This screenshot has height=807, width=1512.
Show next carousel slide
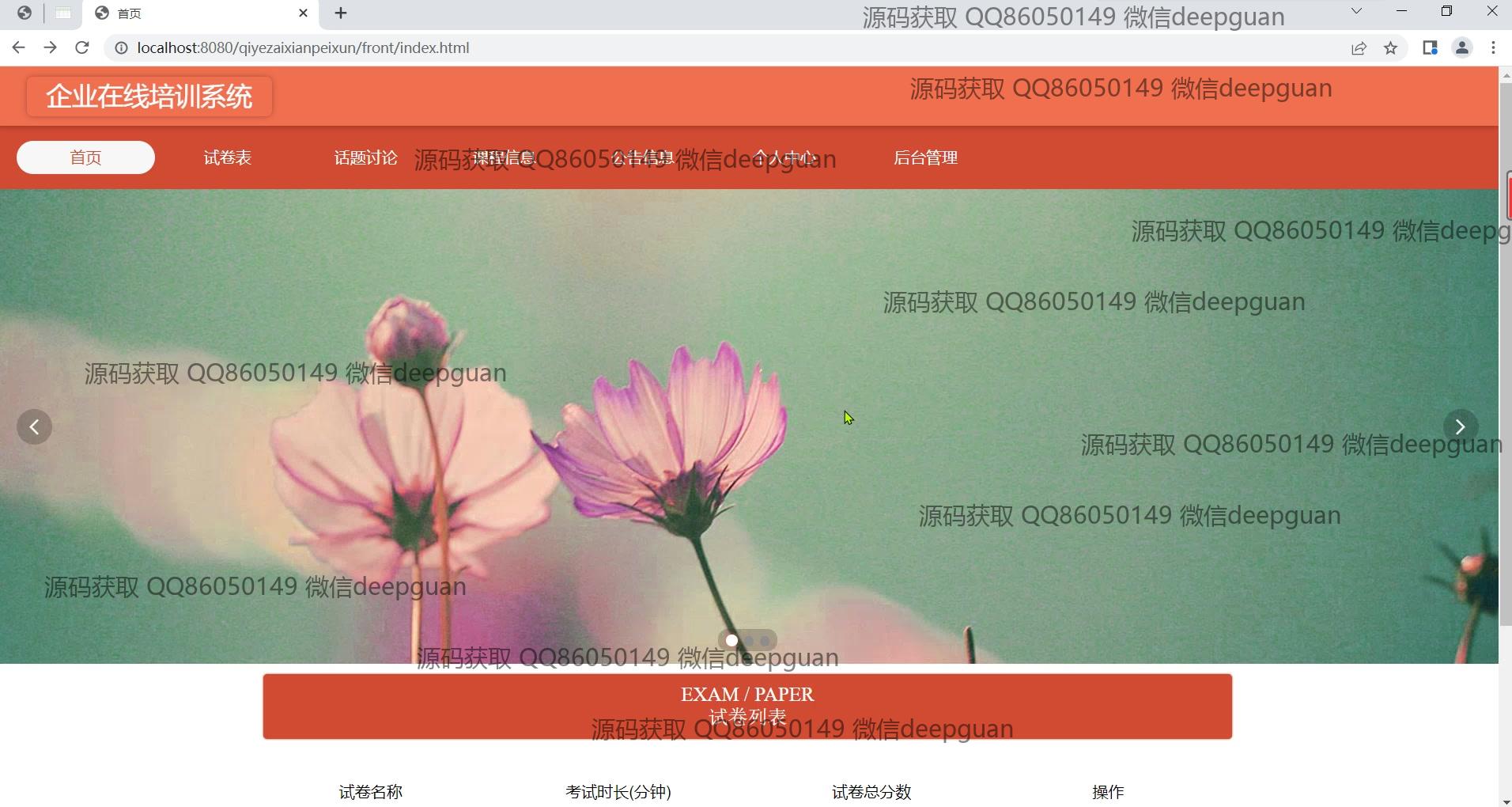[x=1461, y=427]
